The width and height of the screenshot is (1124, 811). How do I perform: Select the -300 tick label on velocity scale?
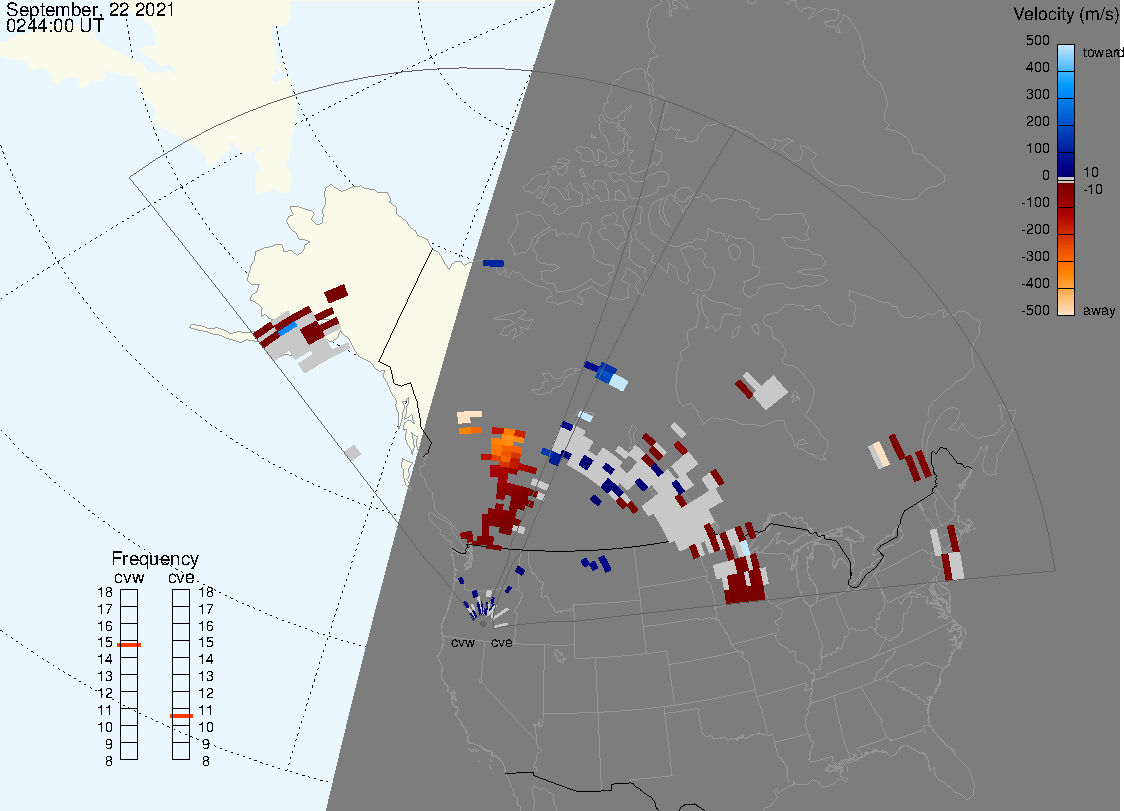click(1035, 256)
